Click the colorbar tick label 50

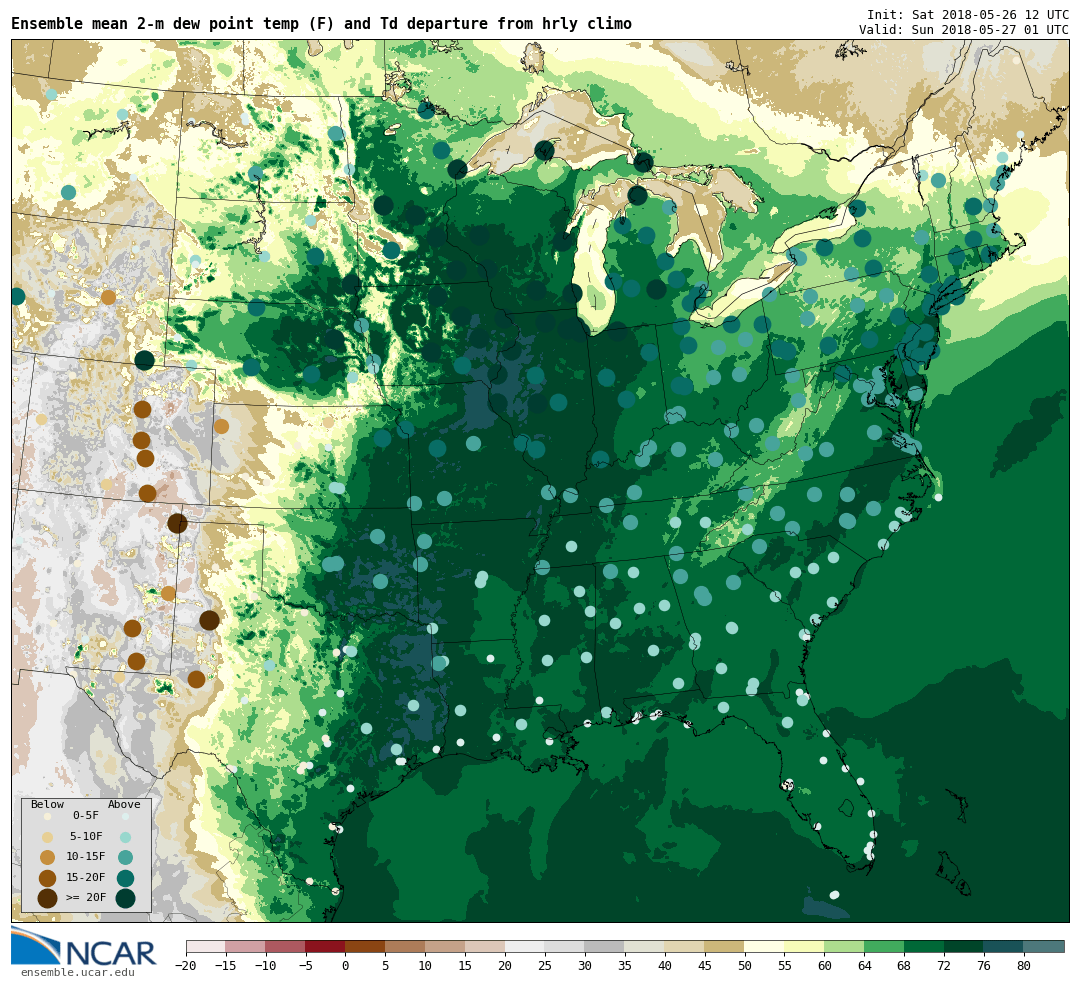coord(745,966)
